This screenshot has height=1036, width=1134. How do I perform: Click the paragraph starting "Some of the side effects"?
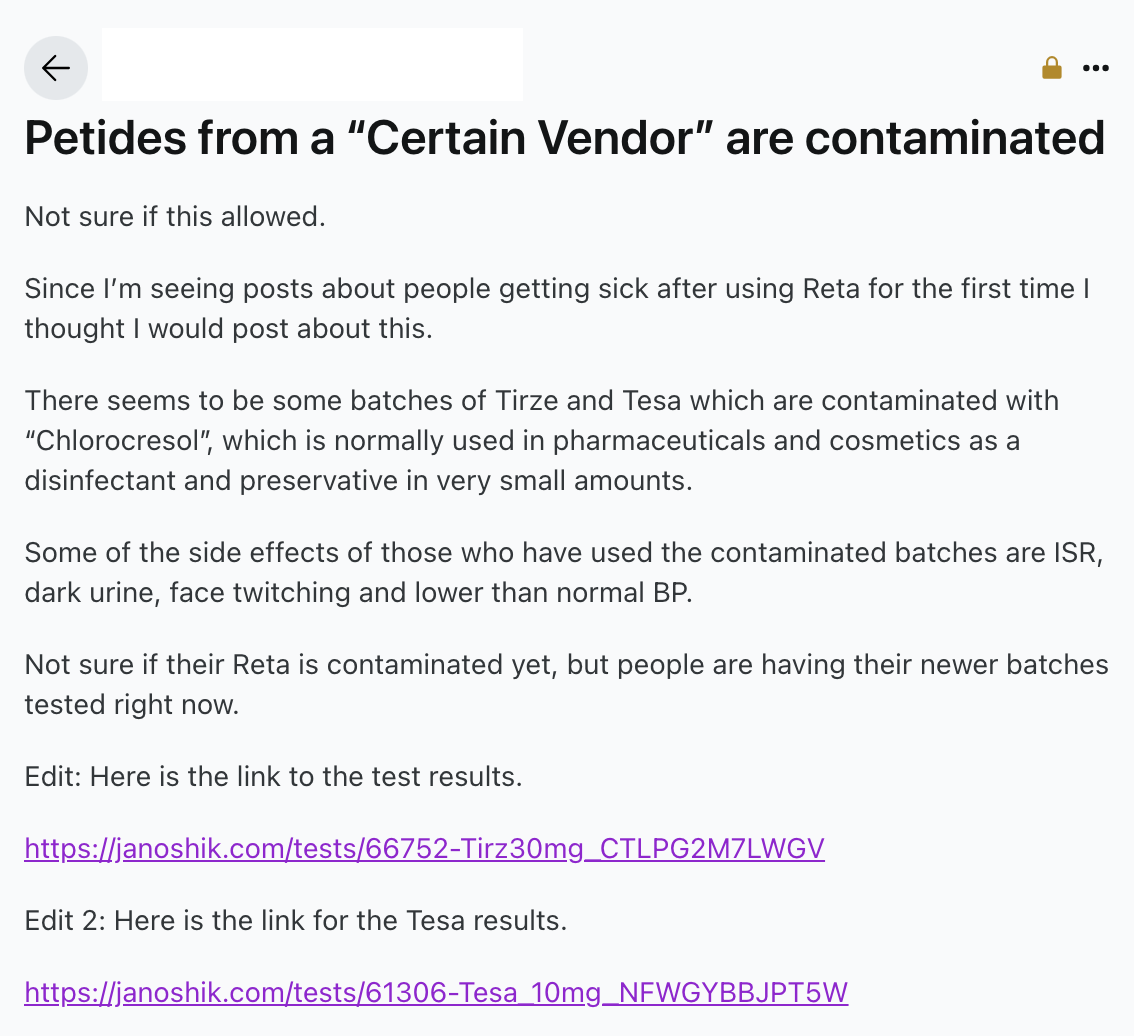tap(564, 572)
